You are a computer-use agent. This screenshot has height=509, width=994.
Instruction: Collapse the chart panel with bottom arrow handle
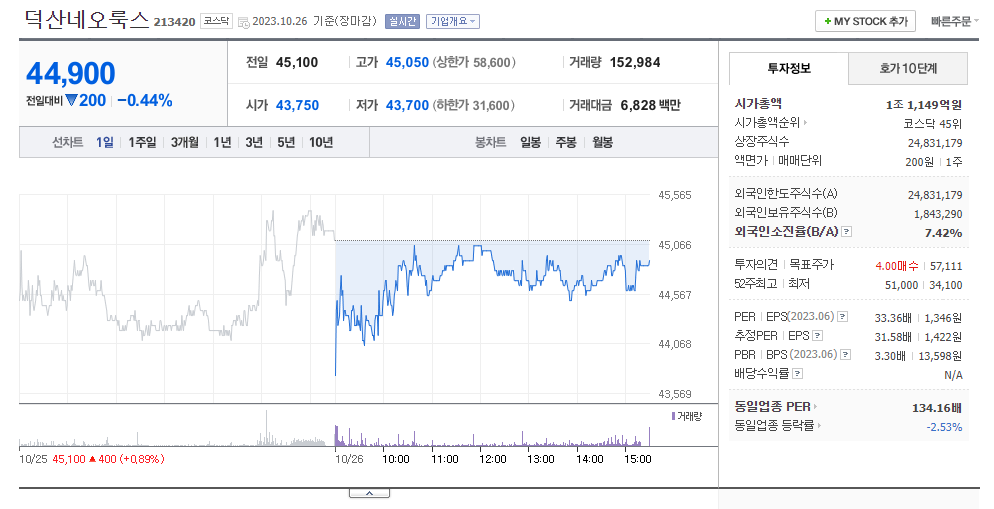(369, 493)
